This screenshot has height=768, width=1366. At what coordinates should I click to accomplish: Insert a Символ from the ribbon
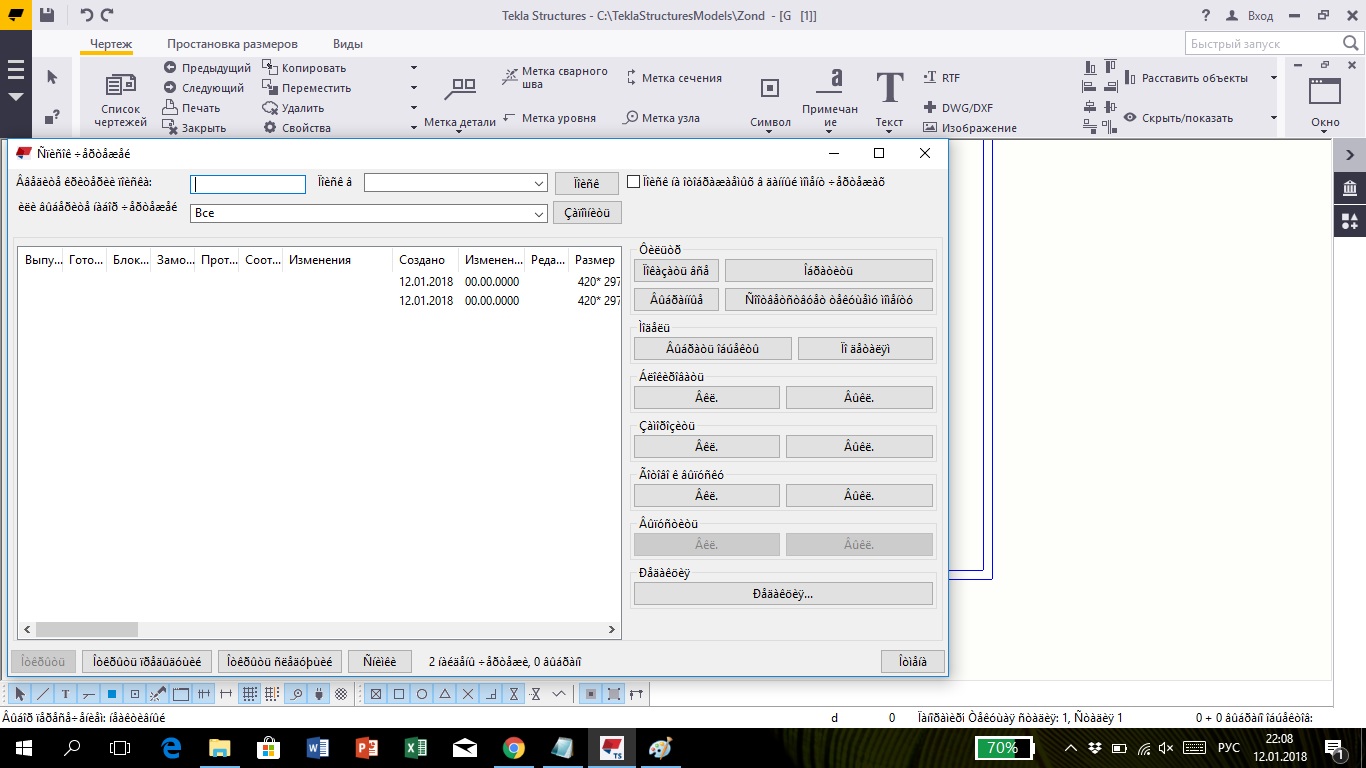769,89
